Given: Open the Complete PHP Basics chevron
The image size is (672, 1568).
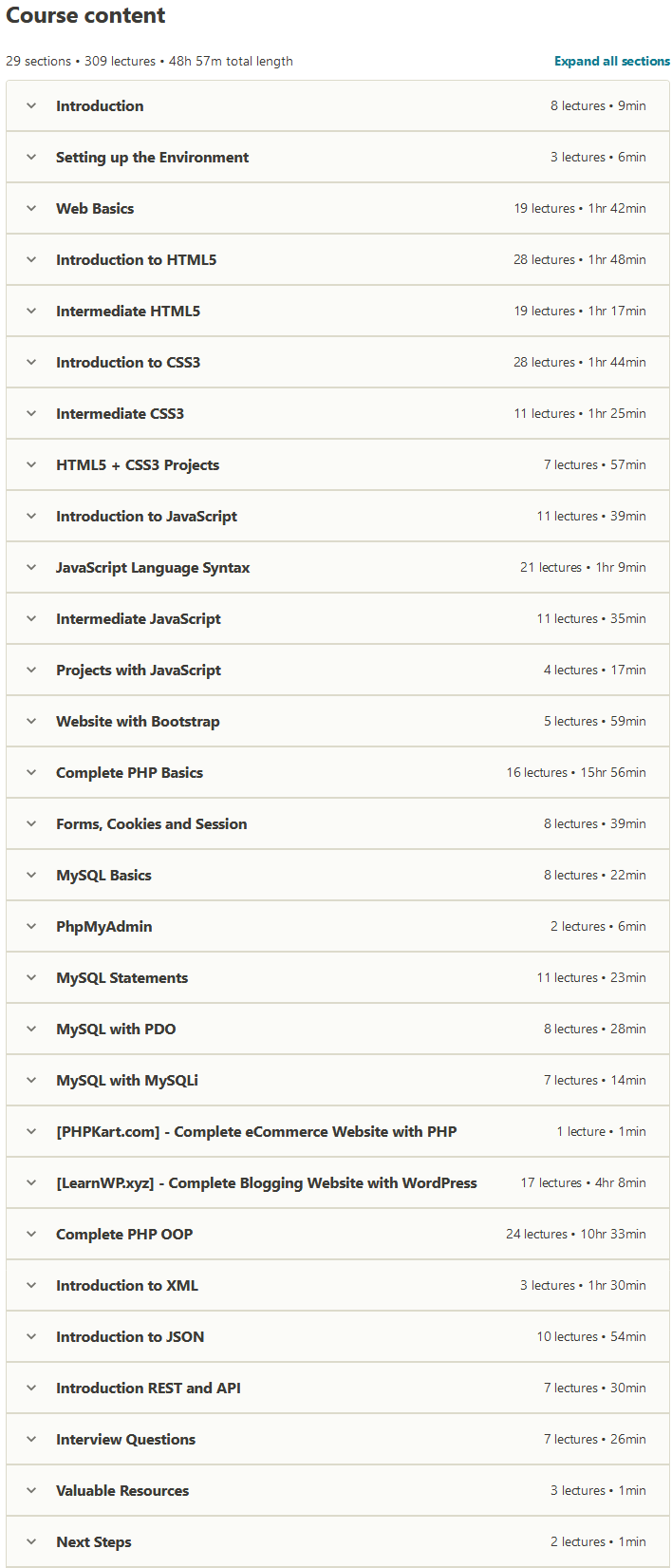Looking at the screenshot, I should (31, 773).
